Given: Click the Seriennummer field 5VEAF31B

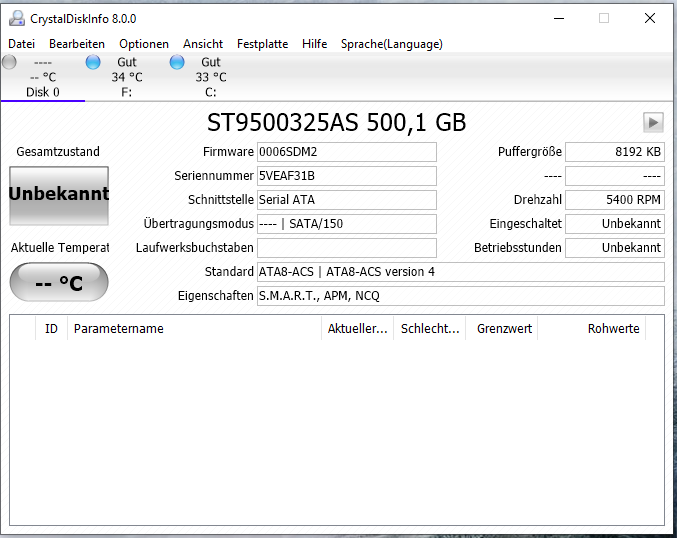Looking at the screenshot, I should click(347, 176).
